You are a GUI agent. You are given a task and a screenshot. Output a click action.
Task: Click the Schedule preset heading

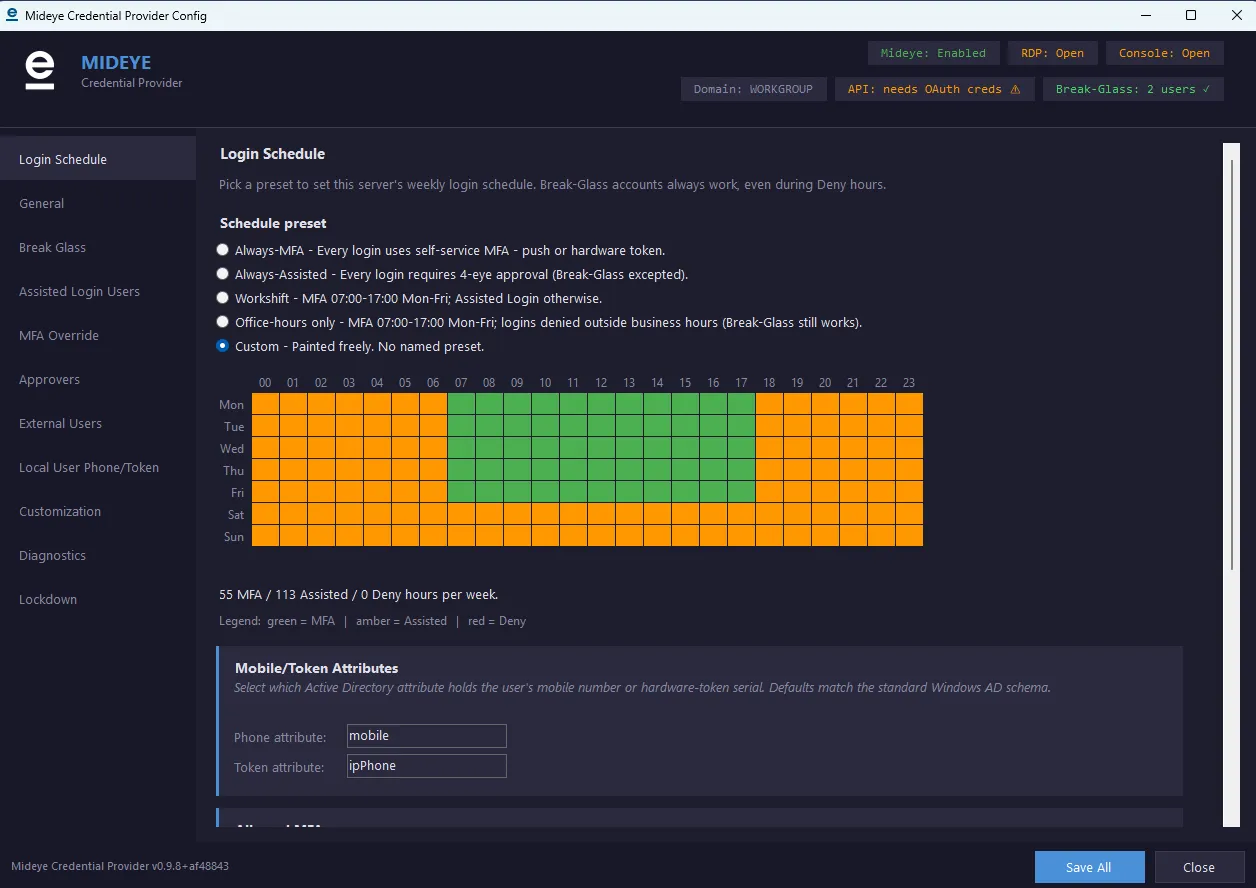(x=273, y=223)
